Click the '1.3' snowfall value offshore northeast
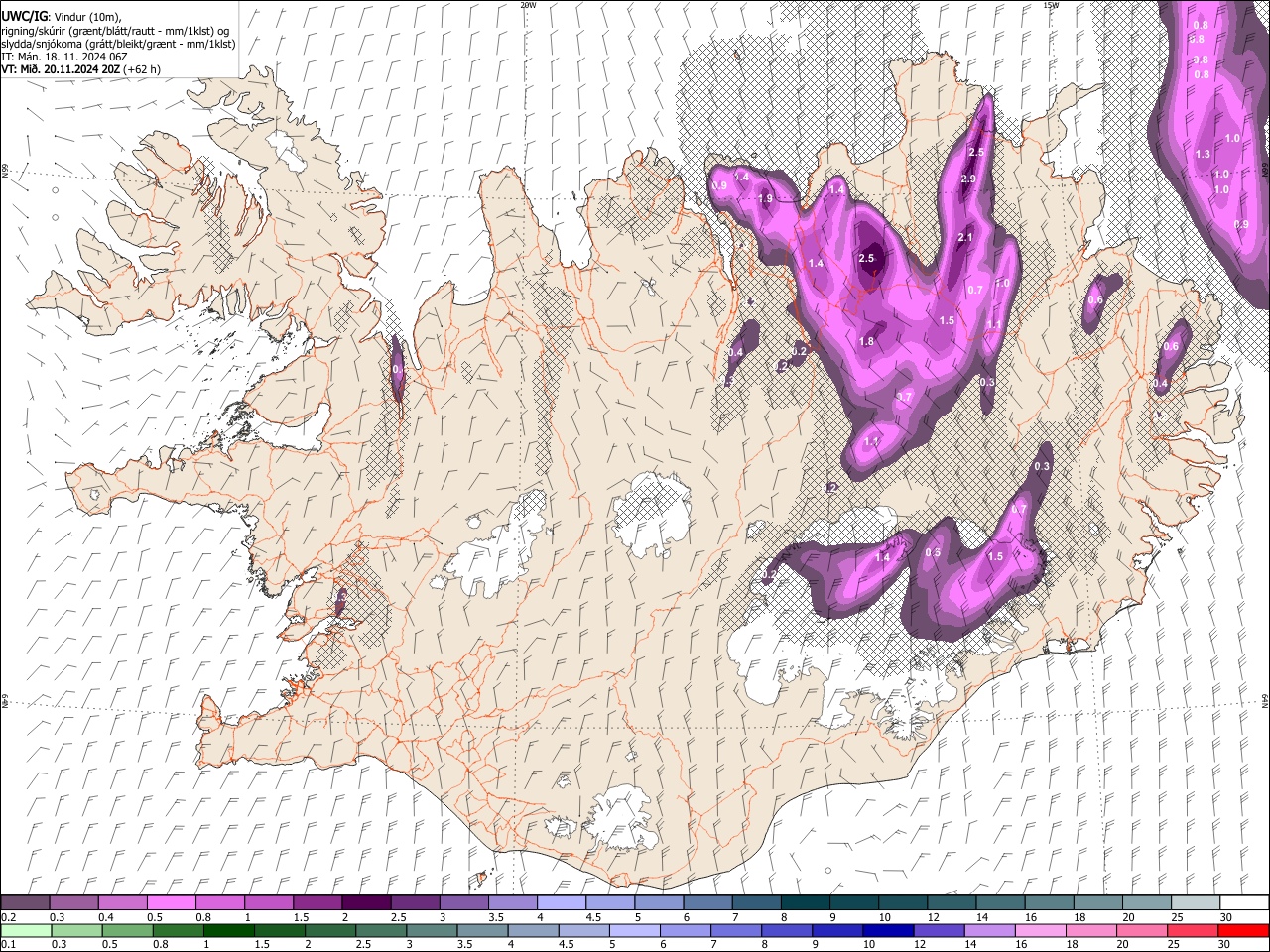The image size is (1270, 952). point(1203,154)
